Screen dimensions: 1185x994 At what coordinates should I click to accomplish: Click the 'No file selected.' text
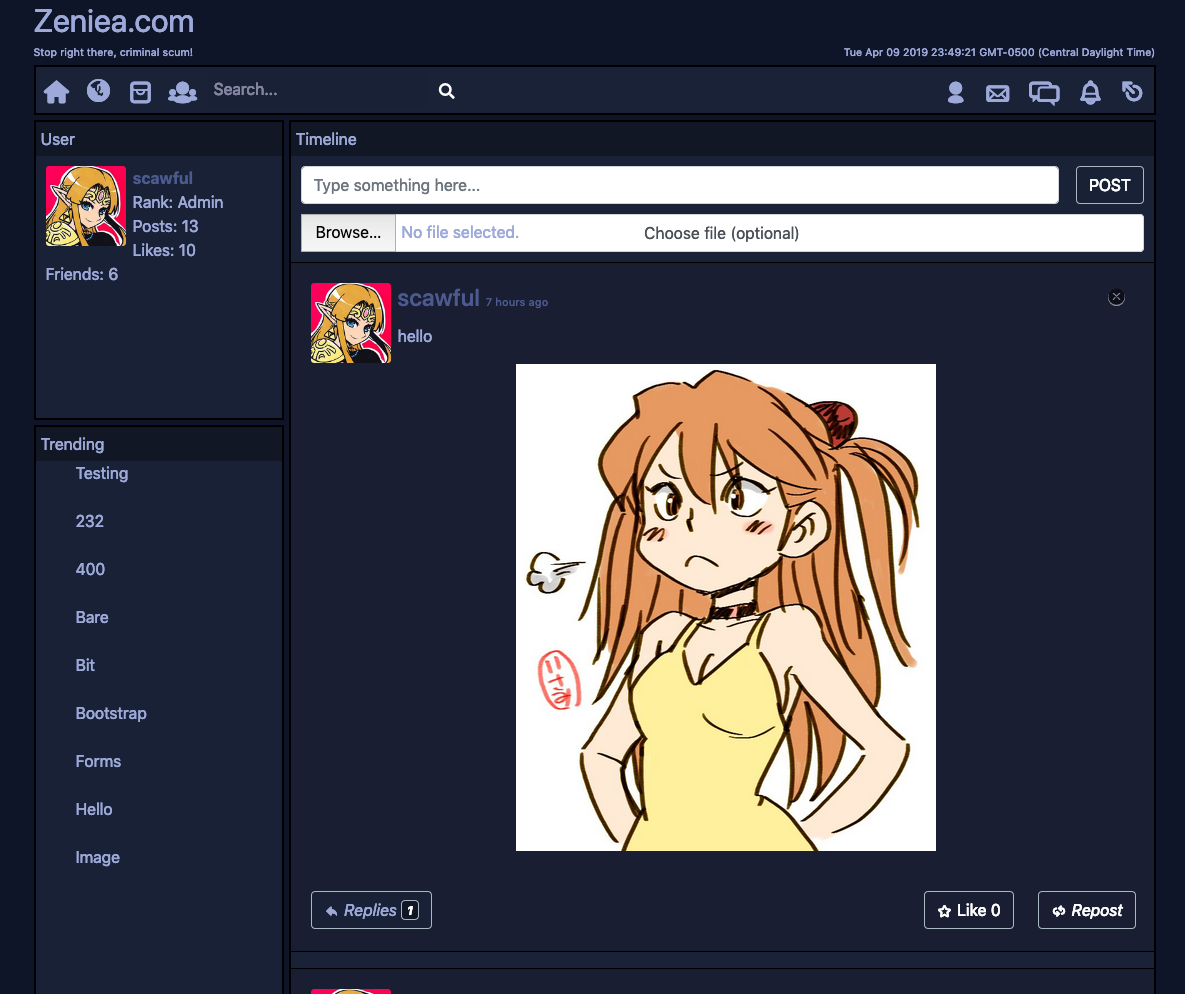pos(460,233)
